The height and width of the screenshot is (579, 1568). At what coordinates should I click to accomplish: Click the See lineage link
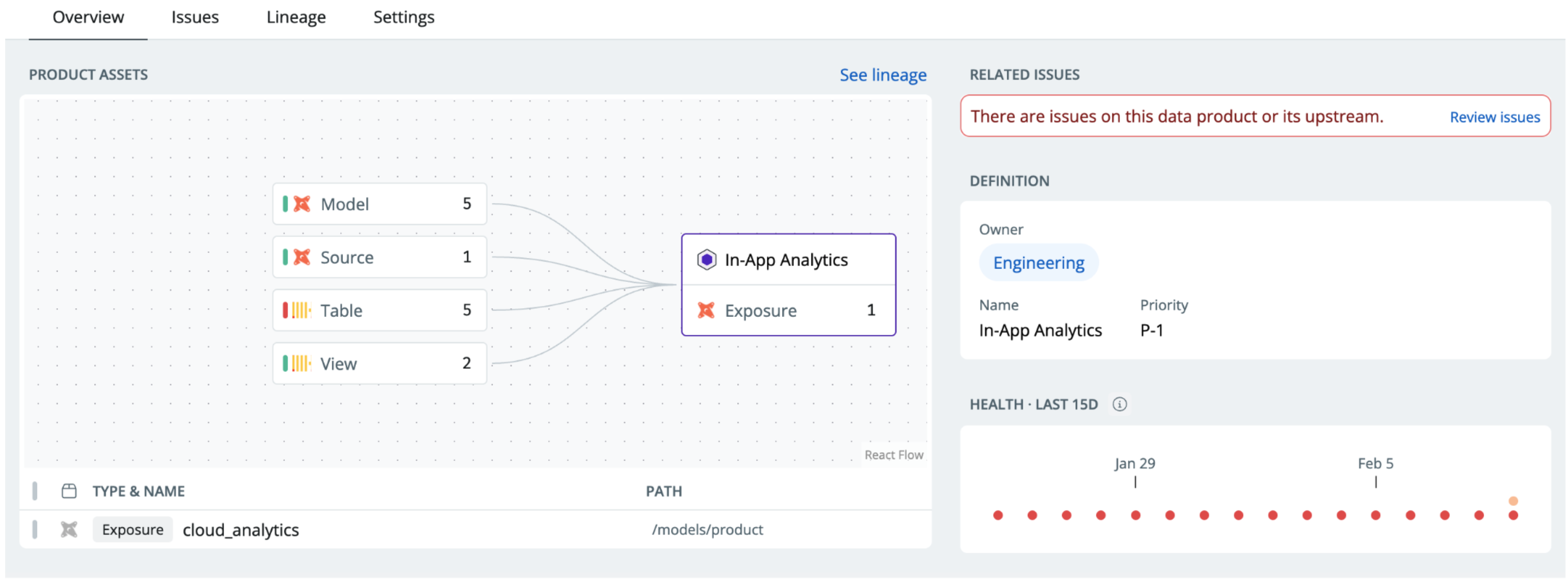(883, 75)
